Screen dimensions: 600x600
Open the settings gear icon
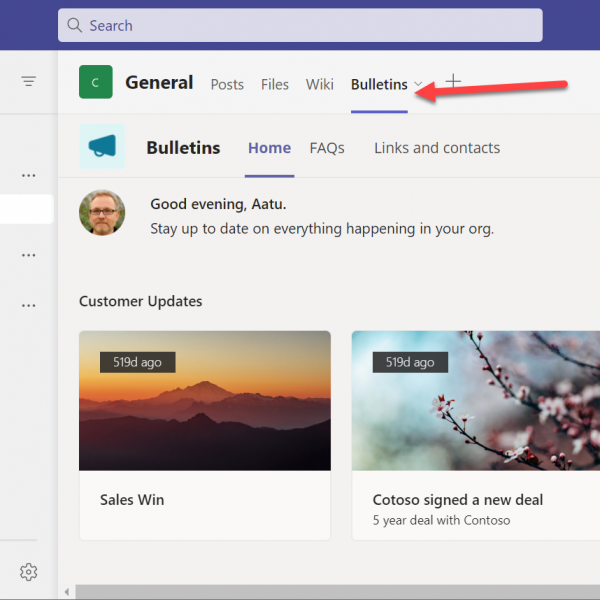(x=29, y=572)
